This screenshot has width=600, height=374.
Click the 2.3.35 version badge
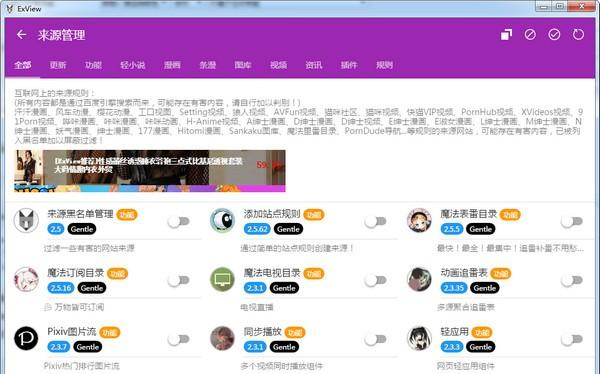tap(454, 288)
